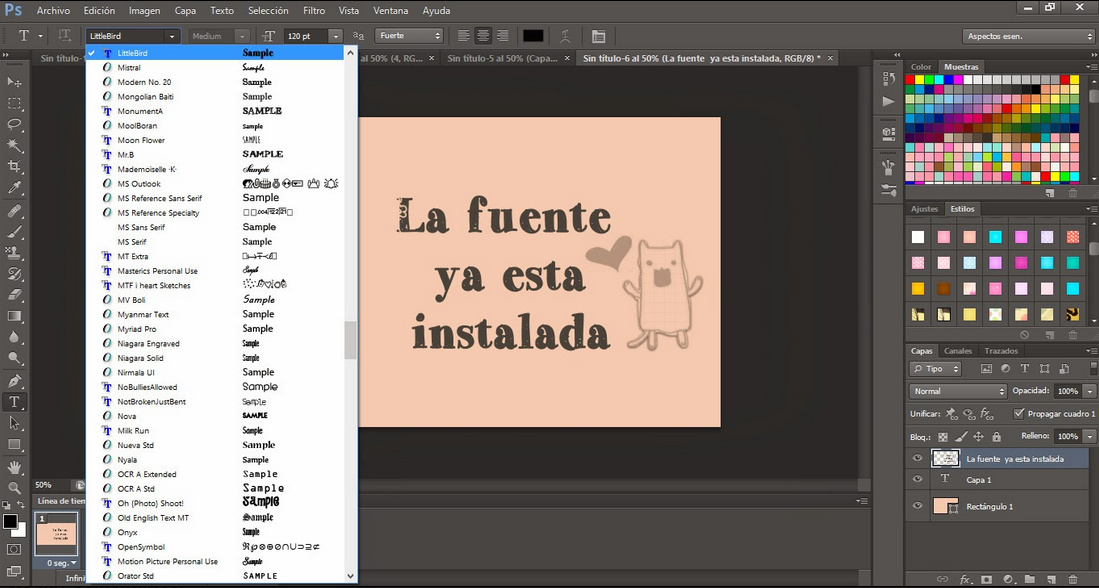Open the Imagen menu

point(144,10)
